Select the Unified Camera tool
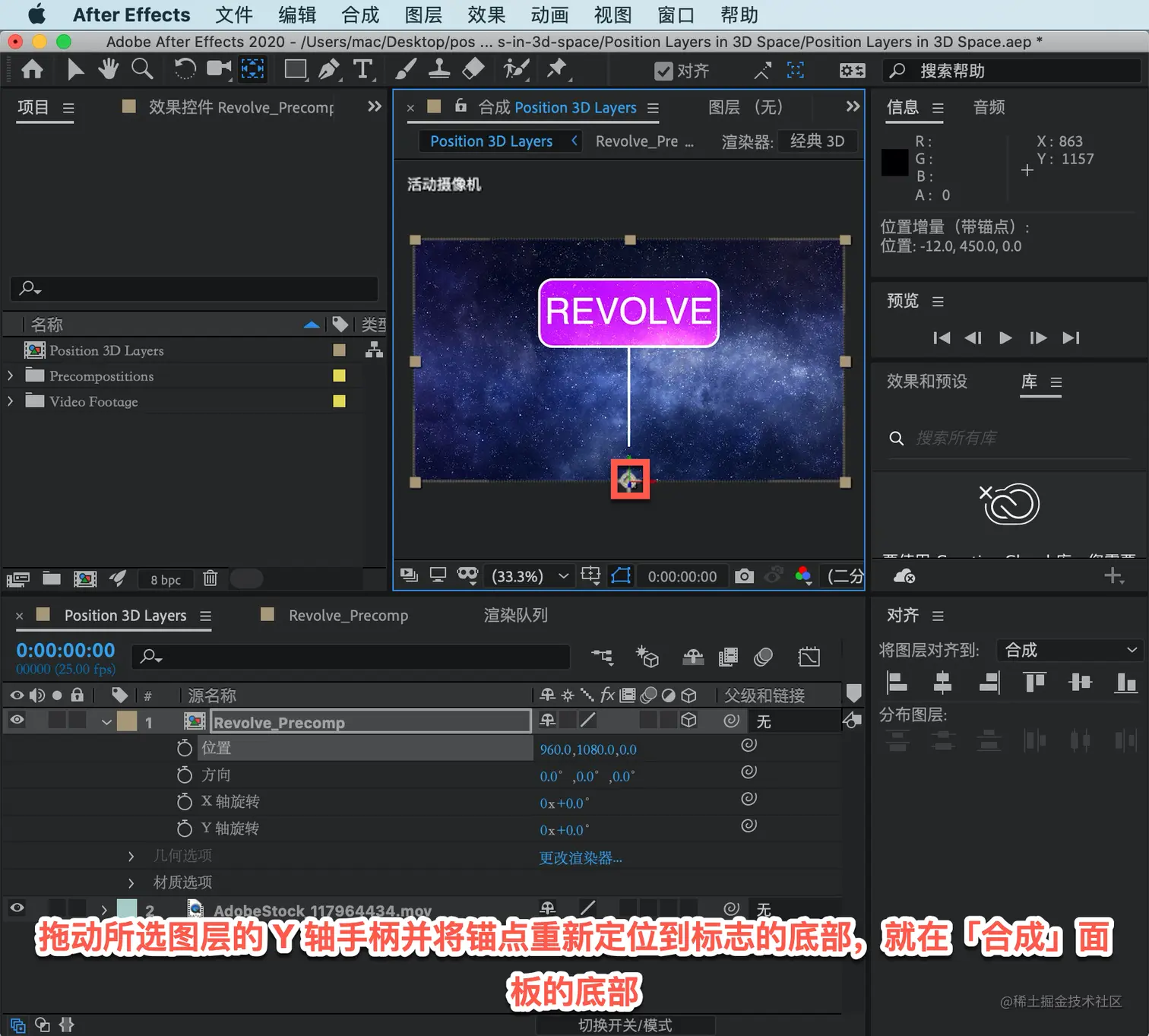Image resolution: width=1149 pixels, height=1036 pixels. (219, 70)
